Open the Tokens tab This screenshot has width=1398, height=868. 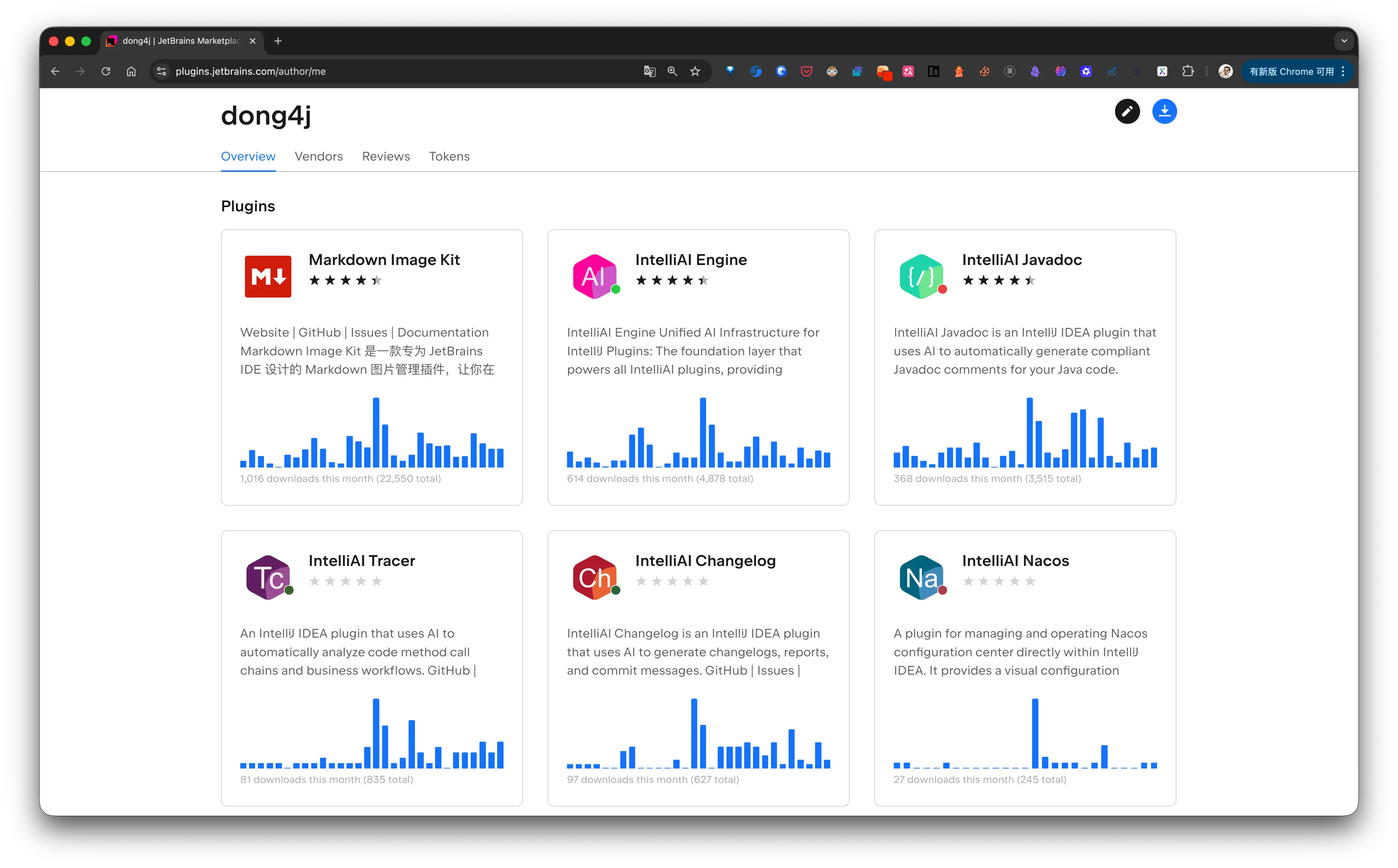(x=449, y=156)
